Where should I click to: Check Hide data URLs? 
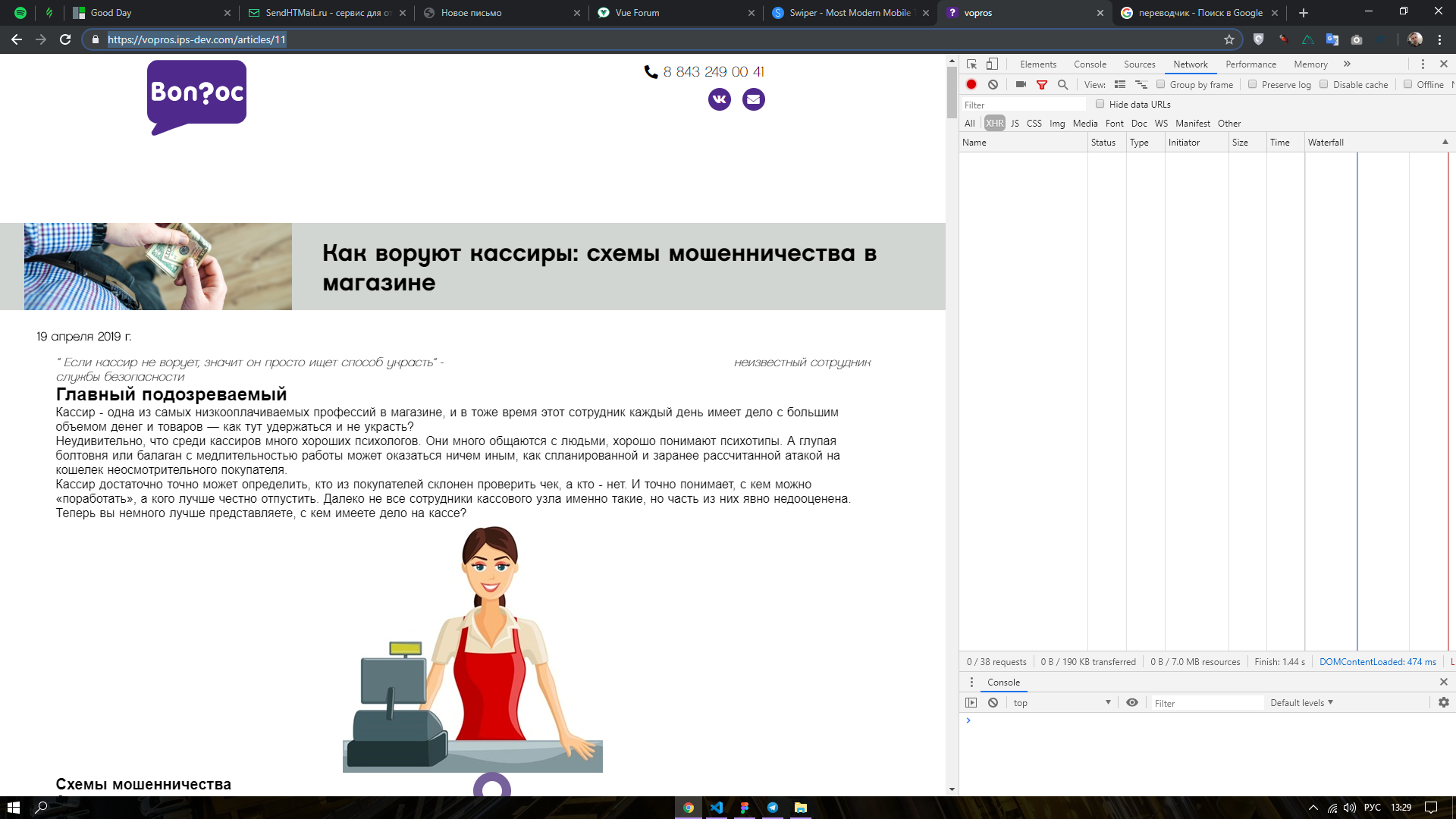pos(1100,104)
